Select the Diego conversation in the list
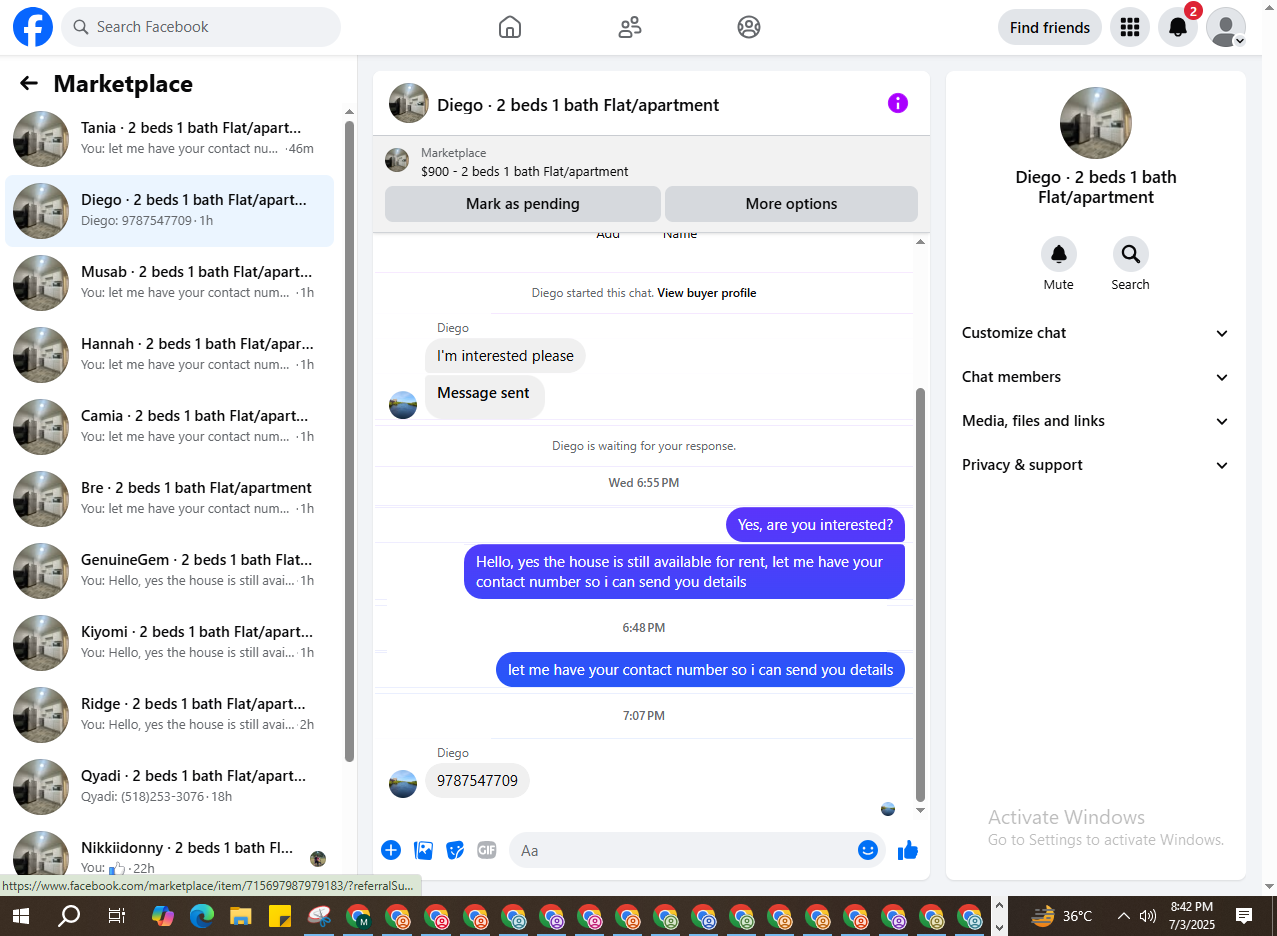 coord(170,211)
